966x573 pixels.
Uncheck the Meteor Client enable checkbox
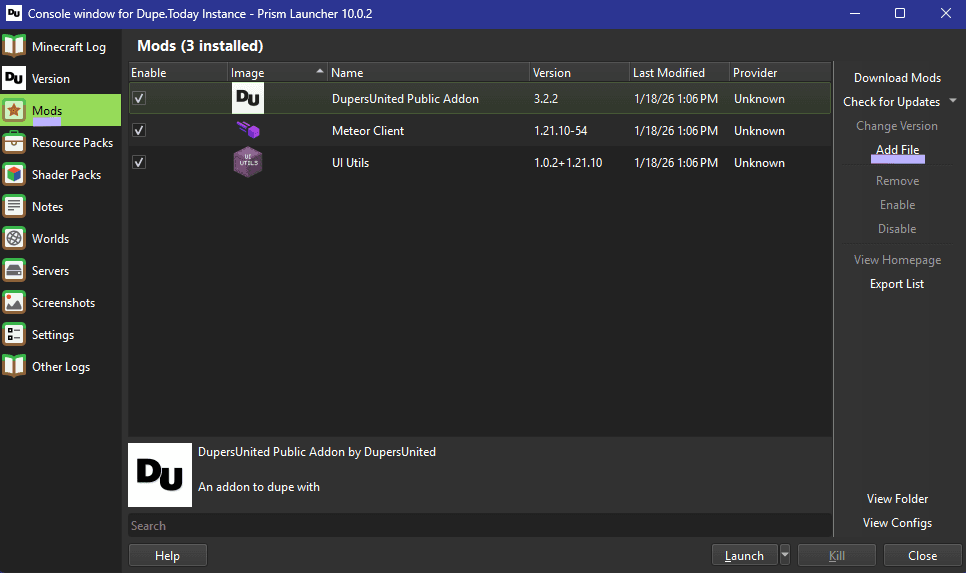pos(139,130)
